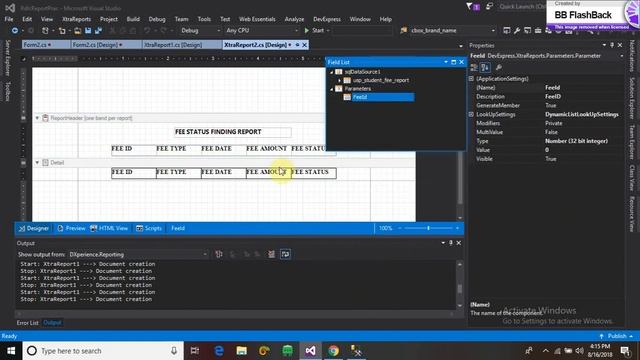Click the volume icon in system tray

pyautogui.click(x=580, y=351)
